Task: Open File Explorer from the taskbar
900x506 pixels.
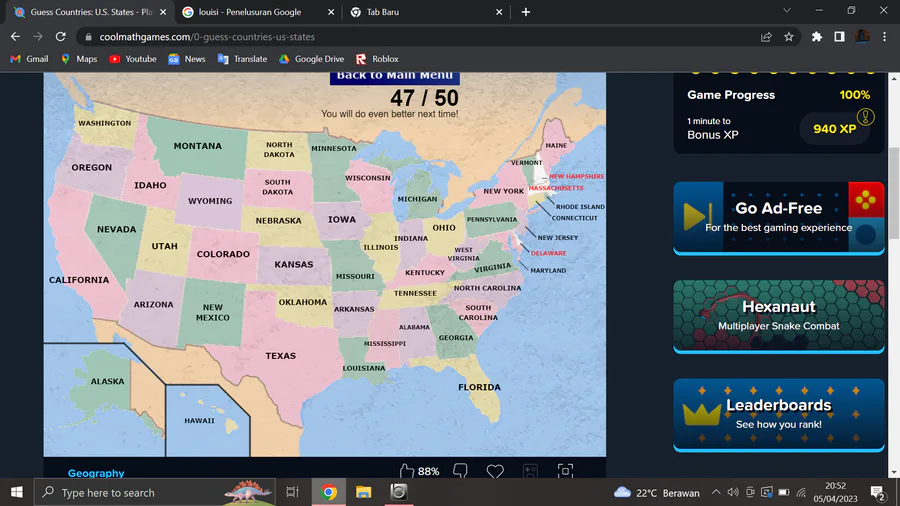Action: [x=363, y=492]
